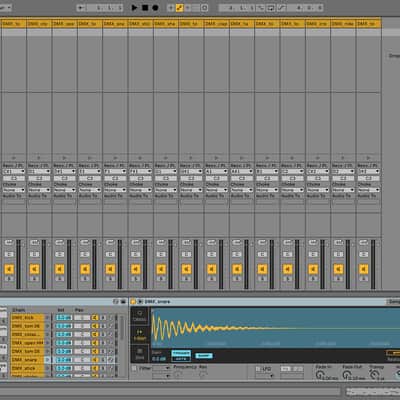Toggle the yellow Automation Arm button
400x400 pixels.
coord(180,8)
